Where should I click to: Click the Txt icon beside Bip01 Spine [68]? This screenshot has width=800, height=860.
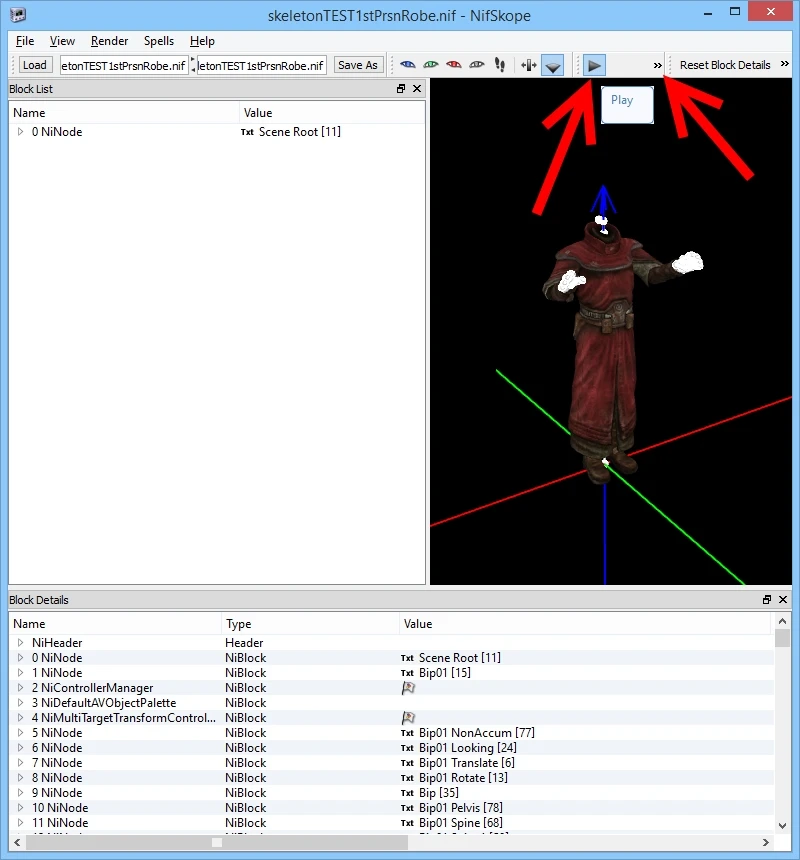point(407,823)
